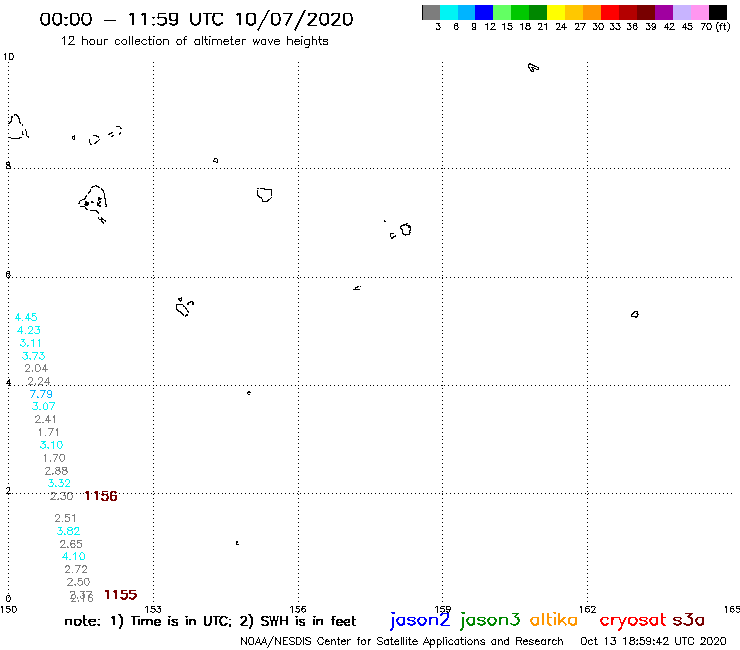
Task: Click the cyan wave height value 3.82
Action: [x=68, y=531]
